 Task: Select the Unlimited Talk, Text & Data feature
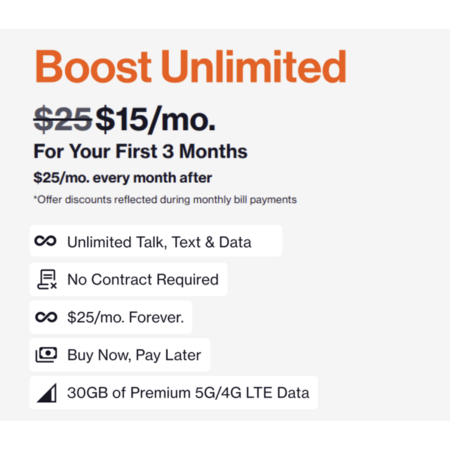click(x=156, y=241)
